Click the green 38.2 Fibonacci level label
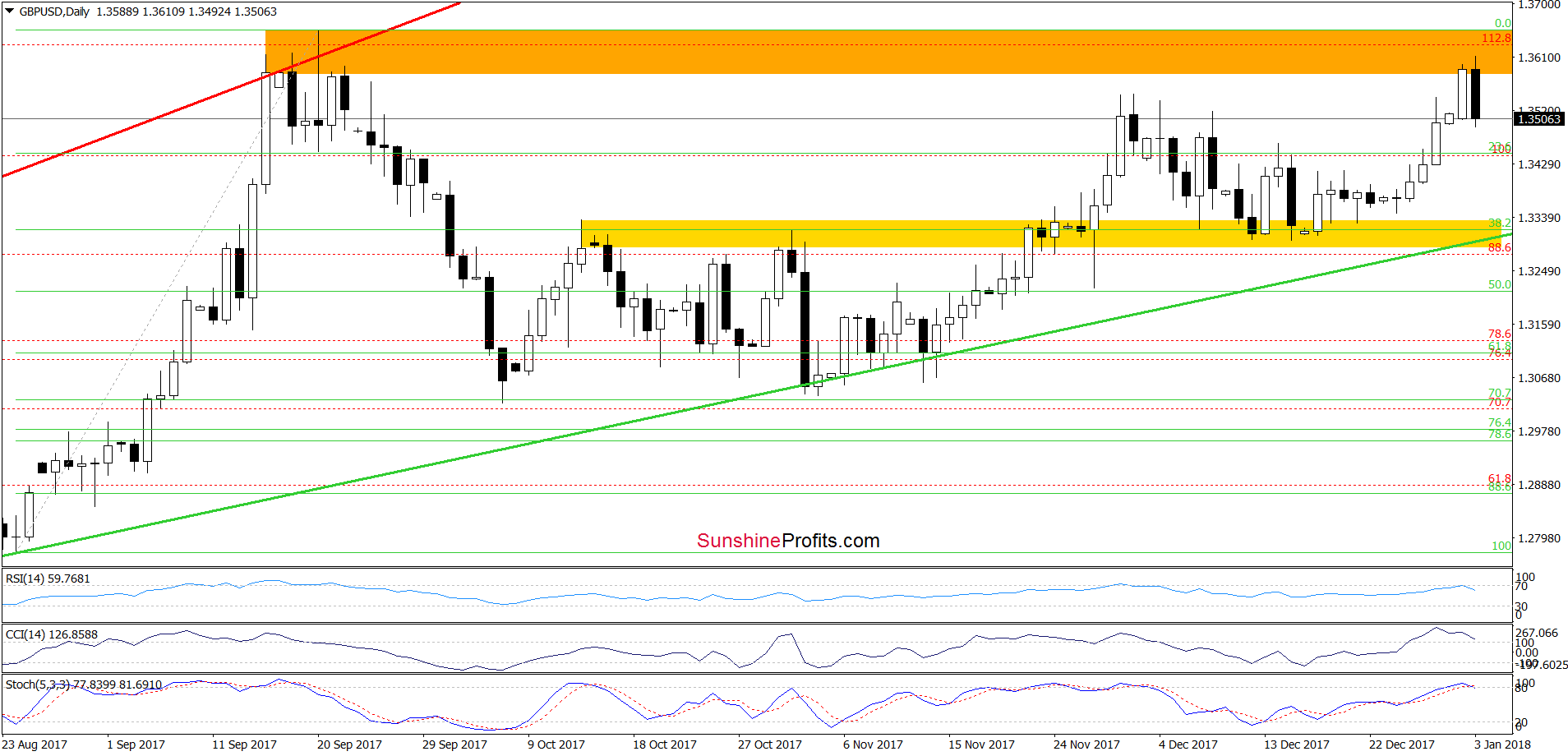The image size is (1568, 756). 1500,223
